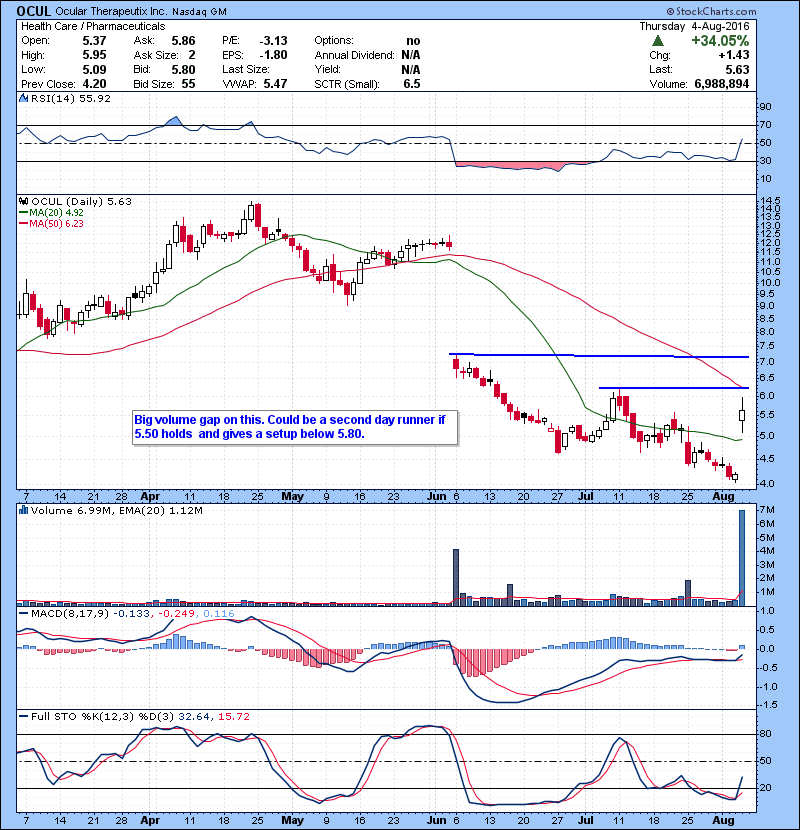Viewport: 800px width, 830px height.
Task: Click the MACD(8,17,9) legend label
Action: click(70, 614)
